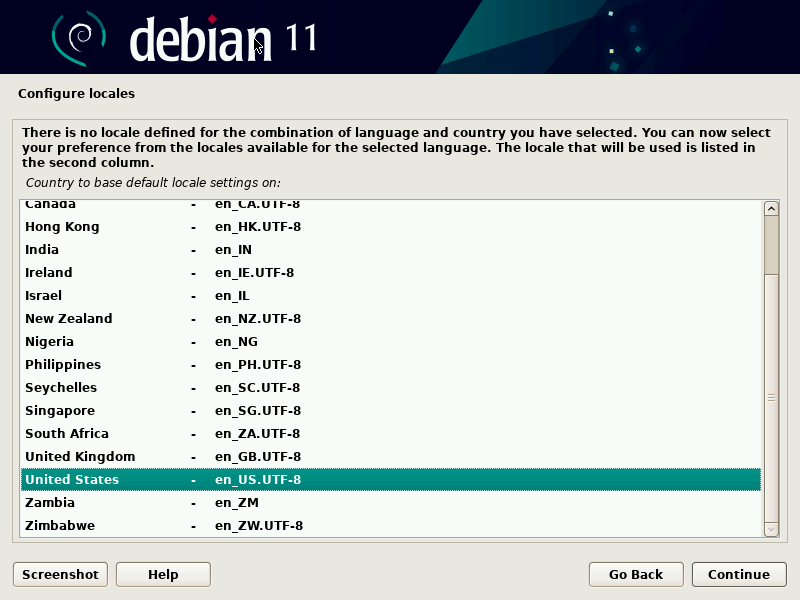Open the Help button
800x600 pixels.
[163, 574]
